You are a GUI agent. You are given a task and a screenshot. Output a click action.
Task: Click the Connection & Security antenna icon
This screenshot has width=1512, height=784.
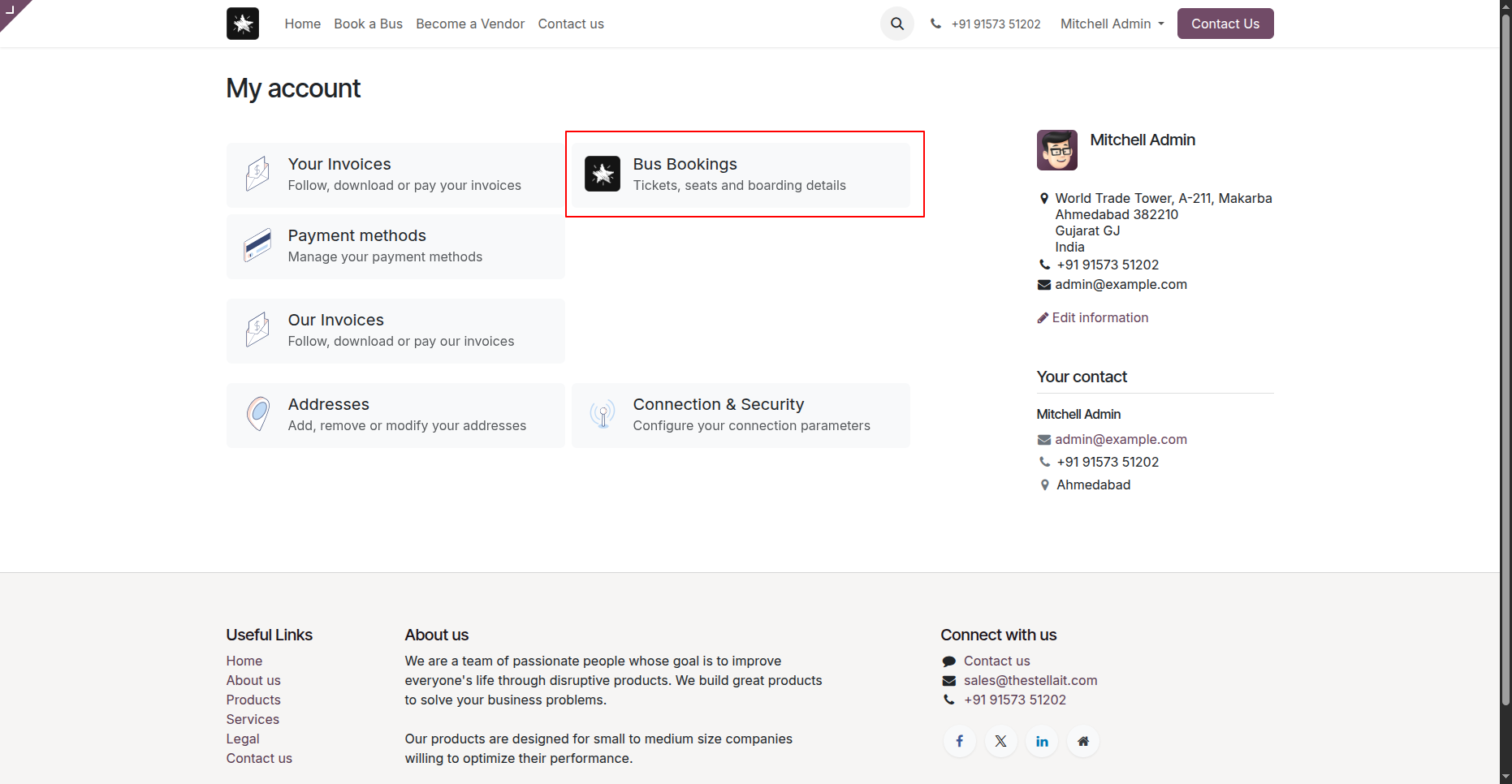(x=603, y=414)
